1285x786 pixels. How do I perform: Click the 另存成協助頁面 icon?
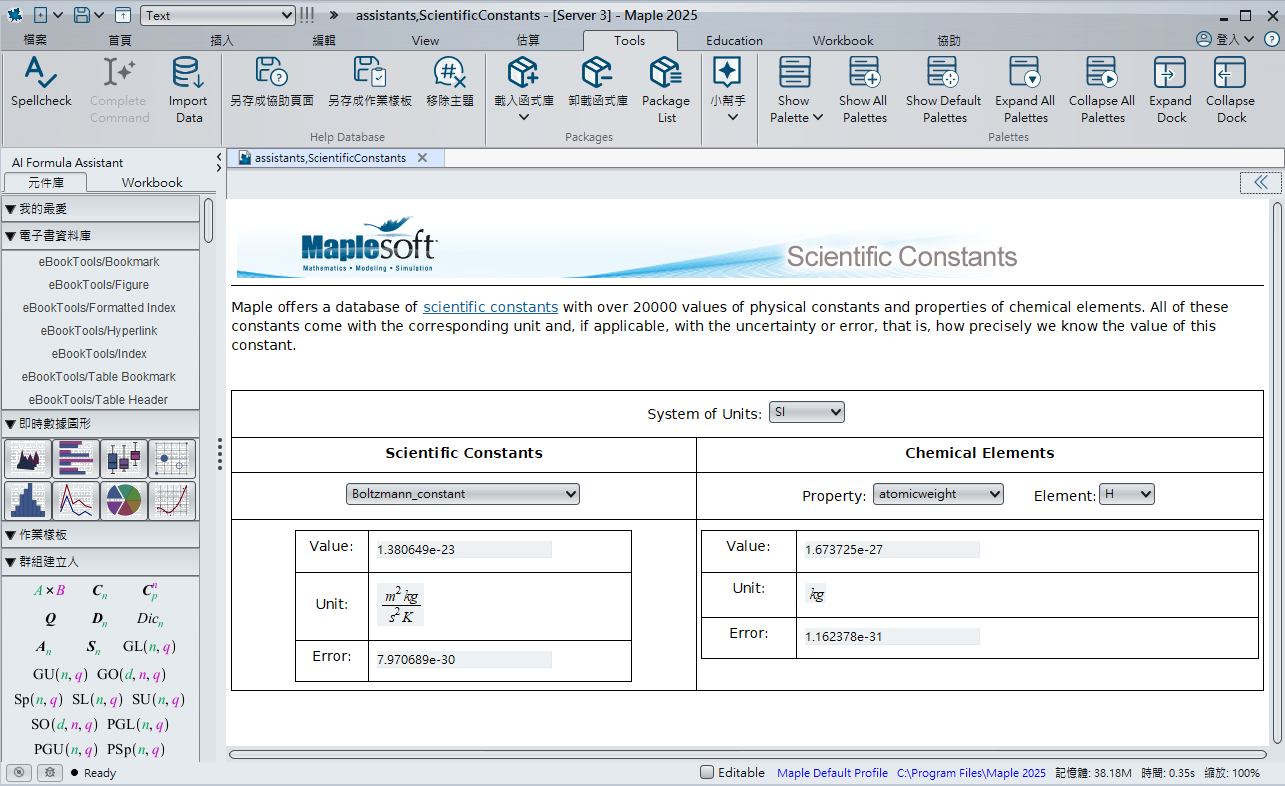(x=272, y=72)
